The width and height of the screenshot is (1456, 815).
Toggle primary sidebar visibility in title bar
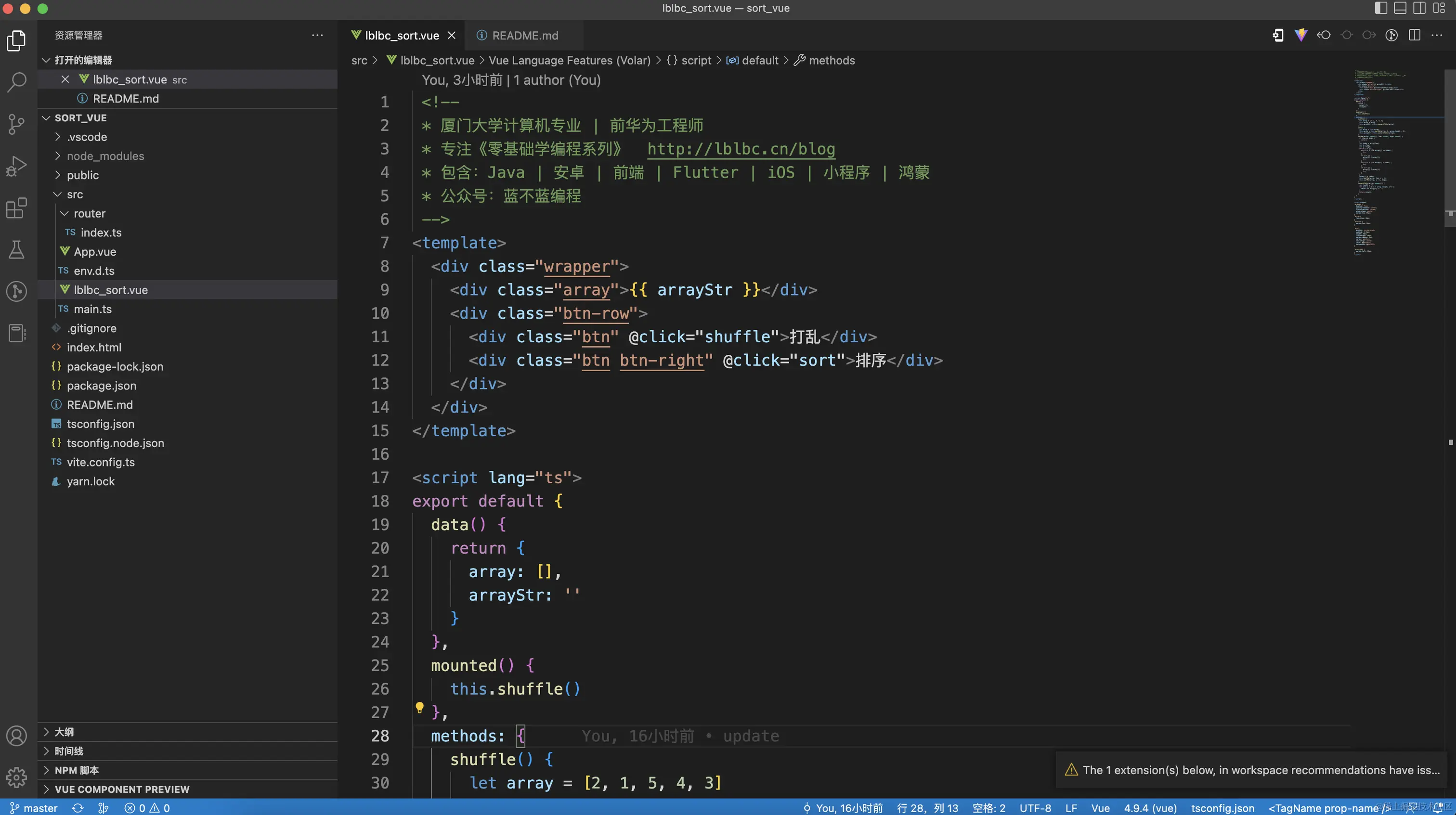point(1380,8)
